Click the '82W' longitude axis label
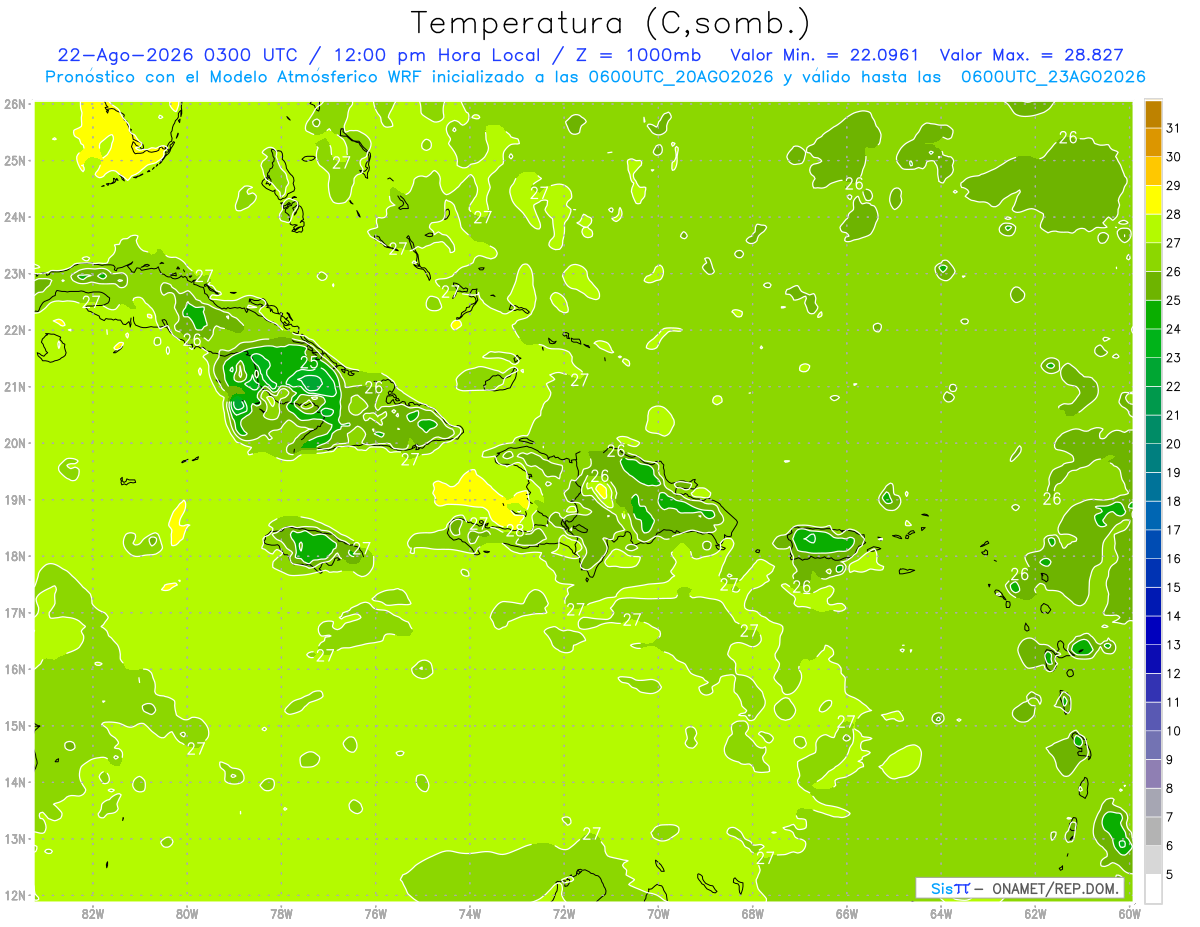 tap(92, 914)
